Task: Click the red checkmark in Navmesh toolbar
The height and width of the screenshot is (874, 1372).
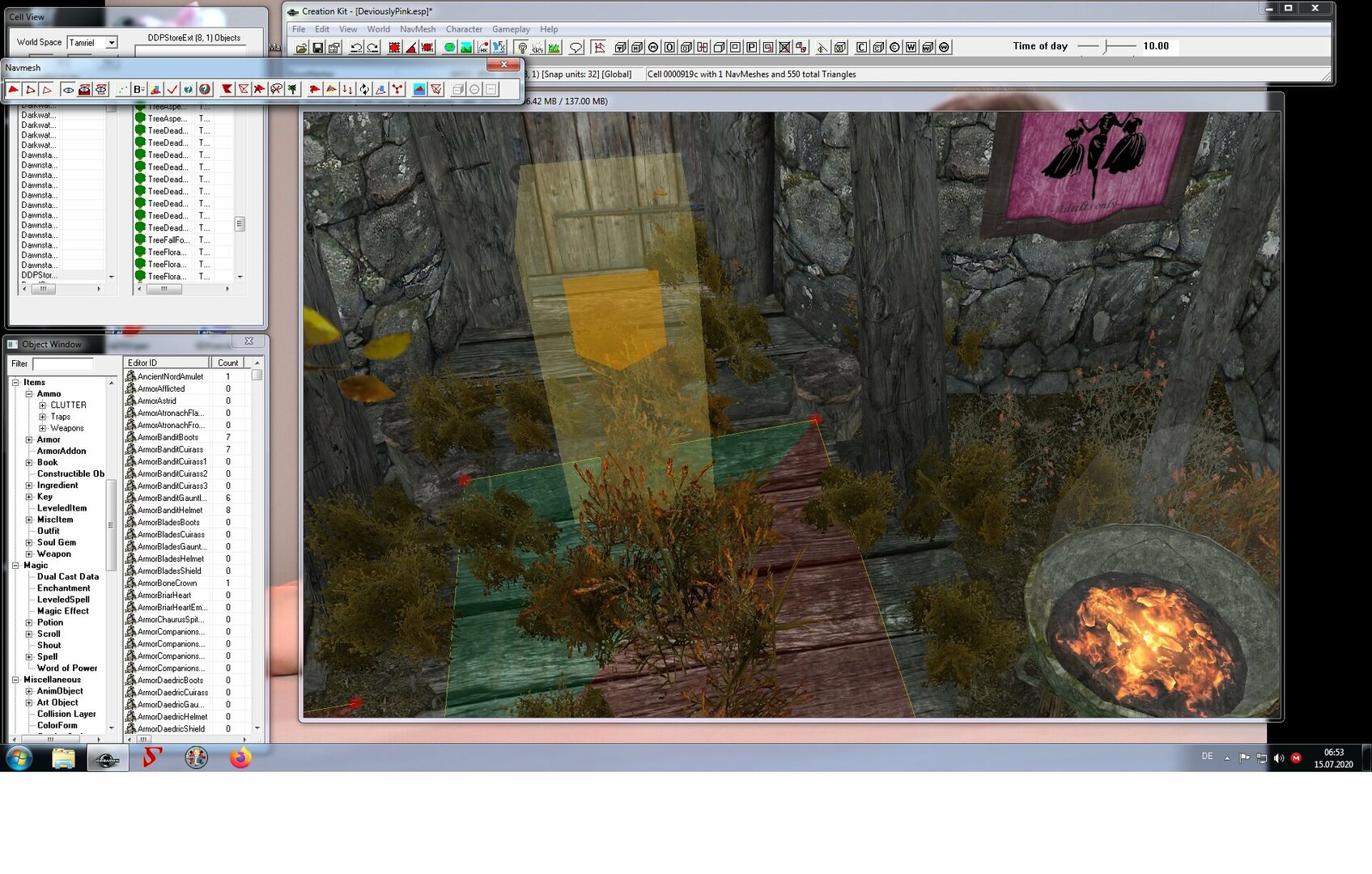Action: coord(172,89)
